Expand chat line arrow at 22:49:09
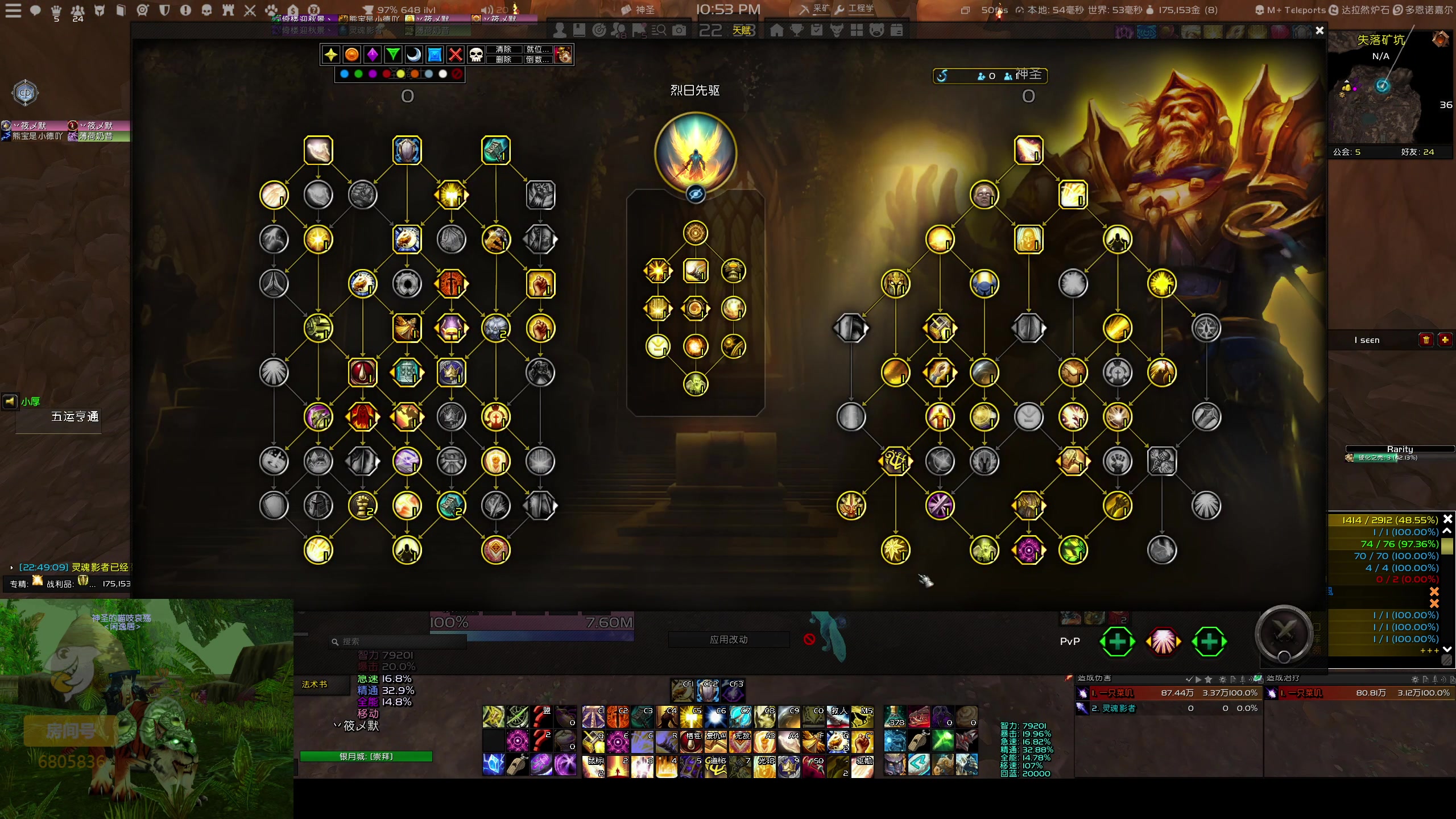 point(11,568)
